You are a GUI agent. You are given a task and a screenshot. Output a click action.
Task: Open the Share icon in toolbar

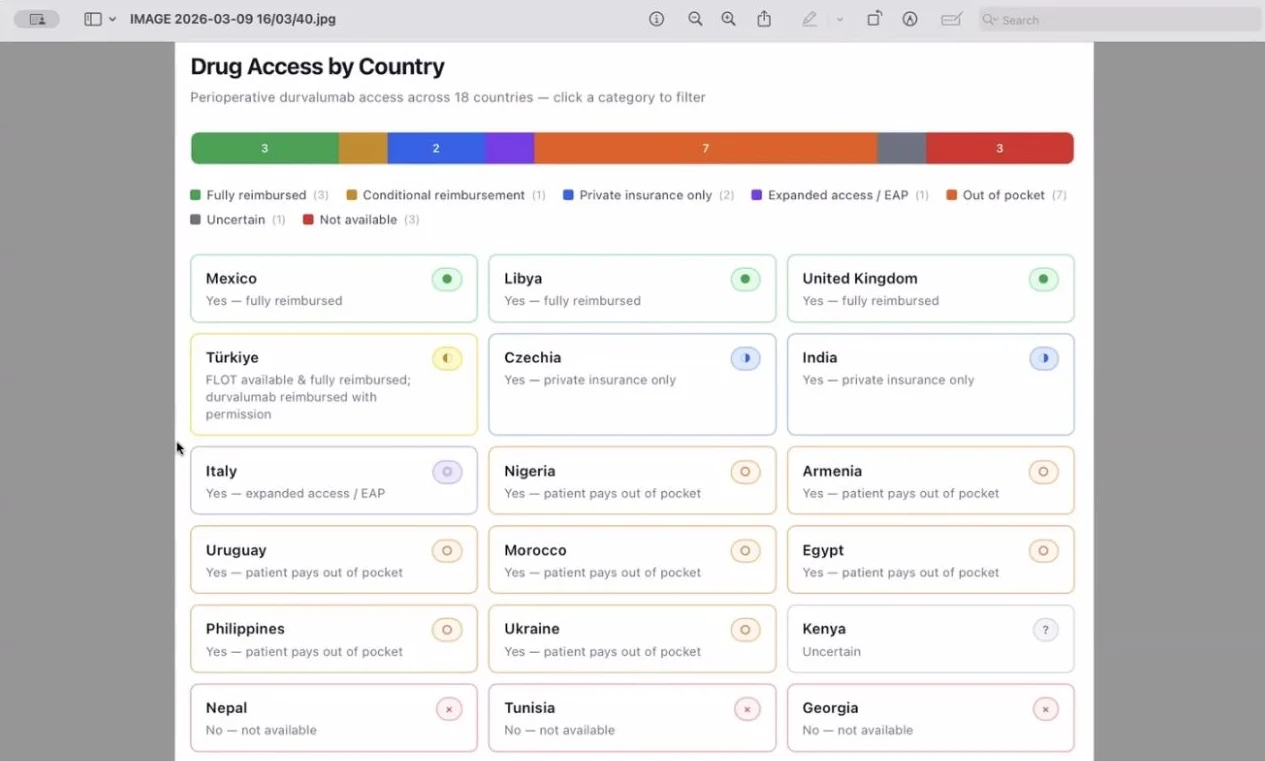click(764, 19)
